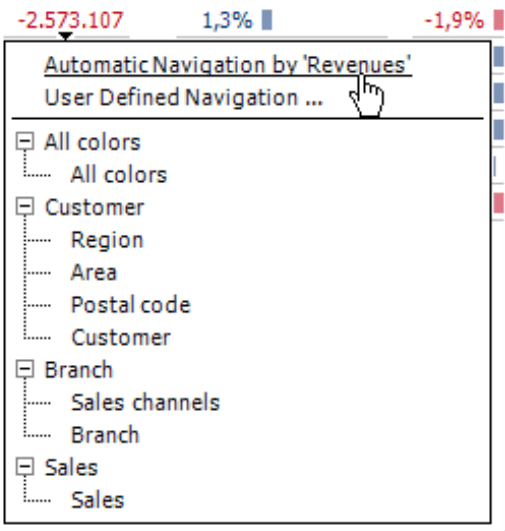
Task: Collapse the Branch tree group
Action: coord(25,369)
